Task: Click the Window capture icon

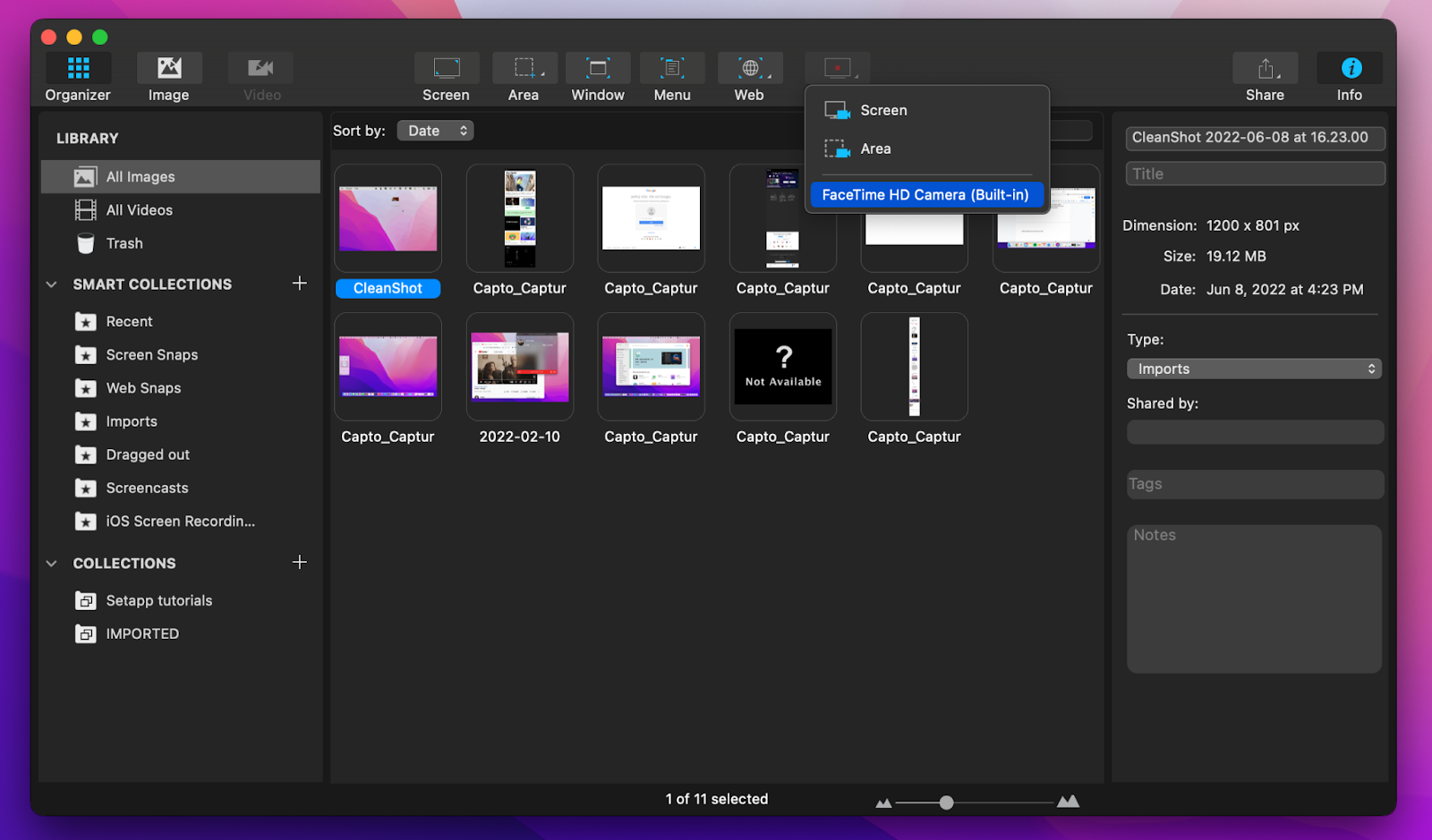Action: pyautogui.click(x=597, y=74)
